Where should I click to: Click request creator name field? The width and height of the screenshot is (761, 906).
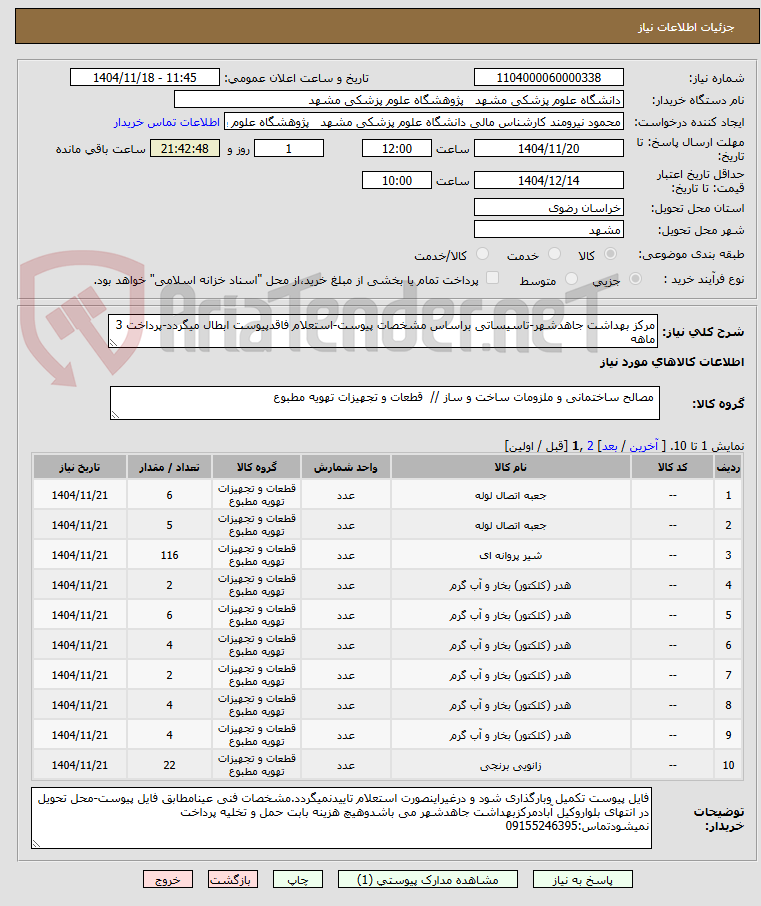(424, 122)
